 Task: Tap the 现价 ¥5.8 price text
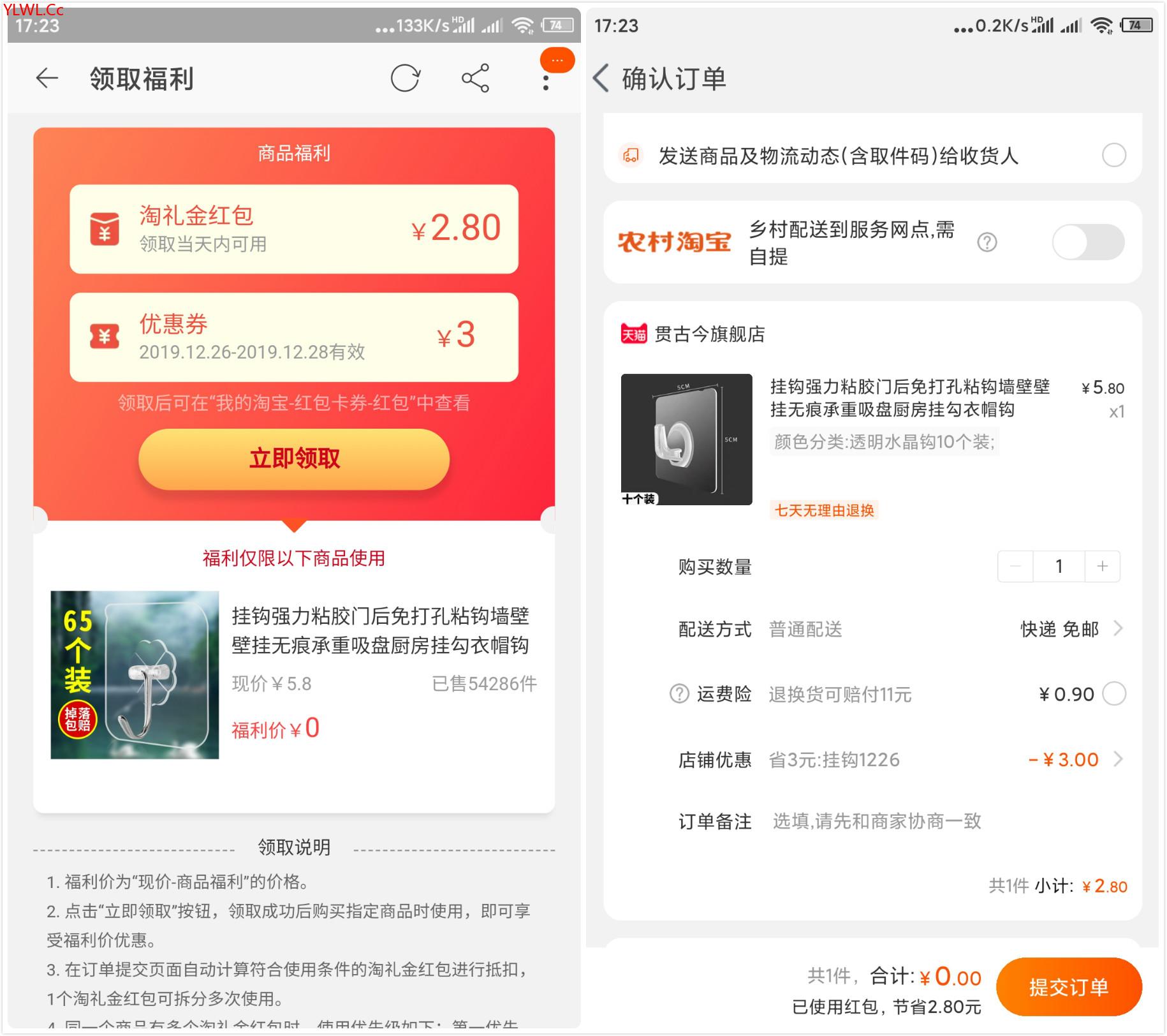272,684
